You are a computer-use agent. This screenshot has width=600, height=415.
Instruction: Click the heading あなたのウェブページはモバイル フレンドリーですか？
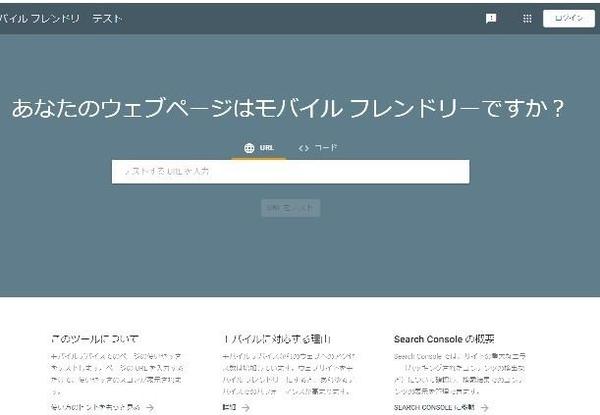(x=288, y=108)
